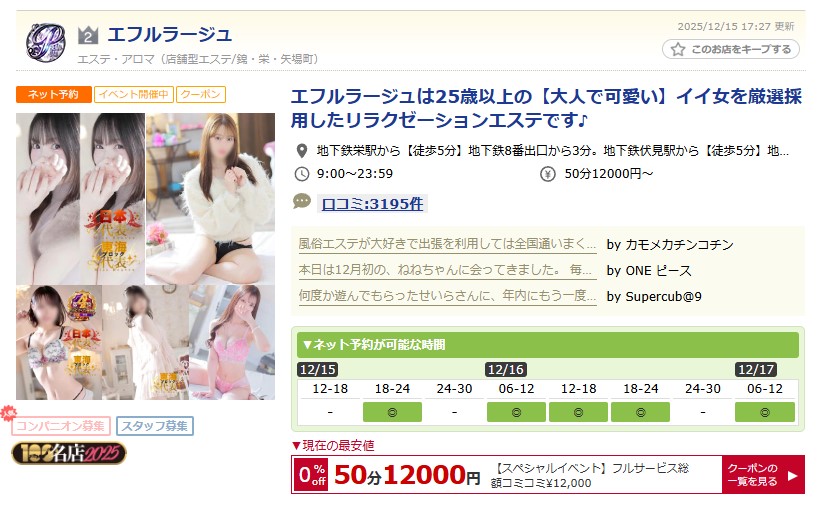Click the 100名店2025 badge
This screenshot has height=514, width=820.
point(69,453)
